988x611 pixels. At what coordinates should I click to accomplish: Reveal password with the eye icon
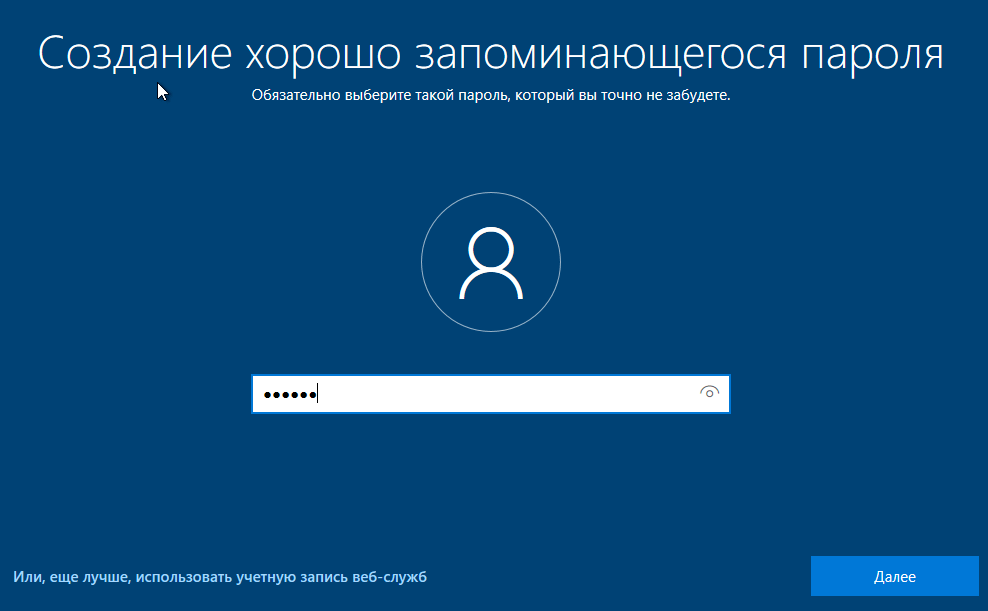709,392
